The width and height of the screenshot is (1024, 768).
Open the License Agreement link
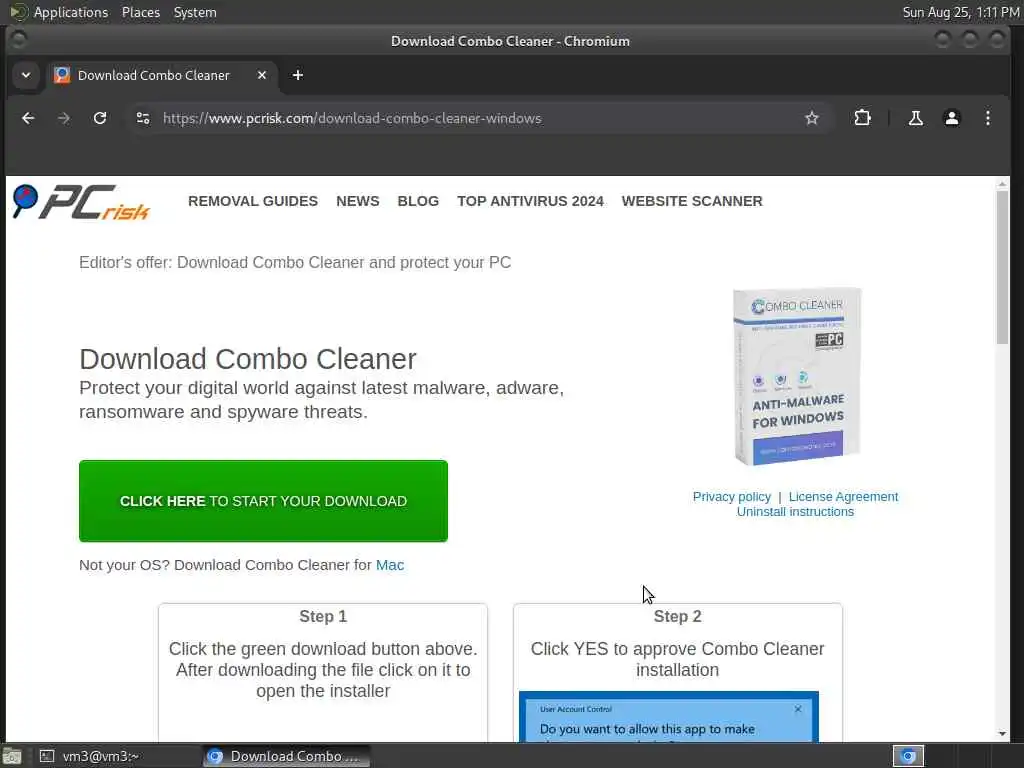pyautogui.click(x=843, y=497)
